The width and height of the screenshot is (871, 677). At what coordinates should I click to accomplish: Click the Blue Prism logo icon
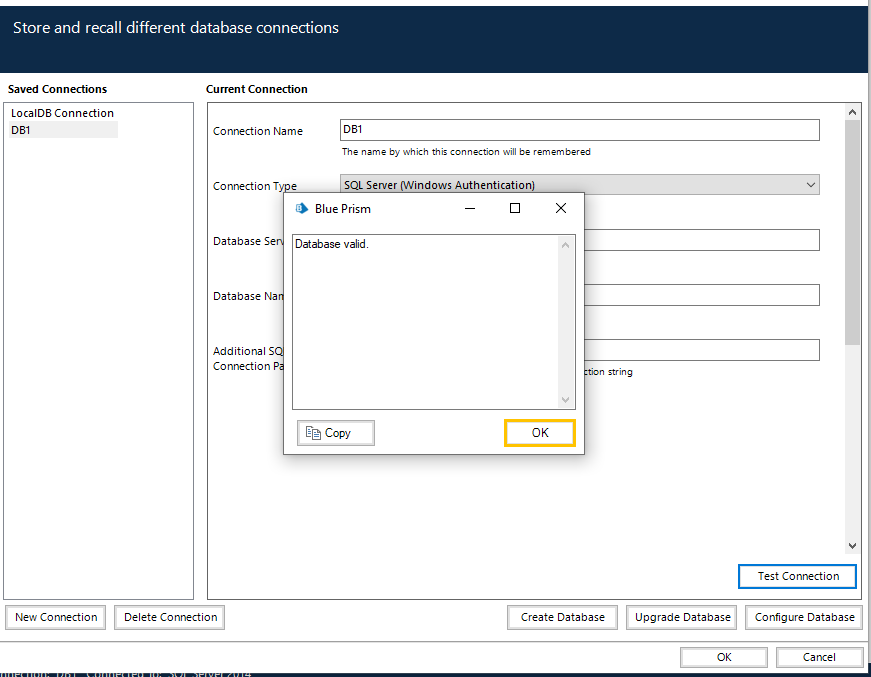302,209
